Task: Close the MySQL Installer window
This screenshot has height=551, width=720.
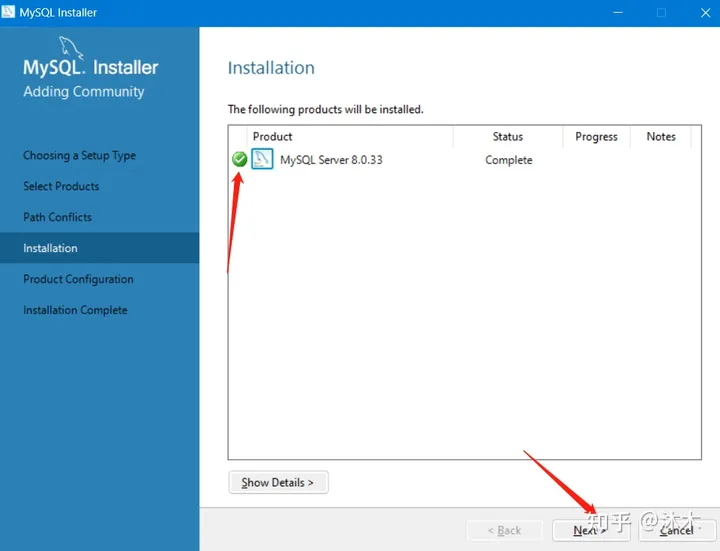Action: pos(705,12)
